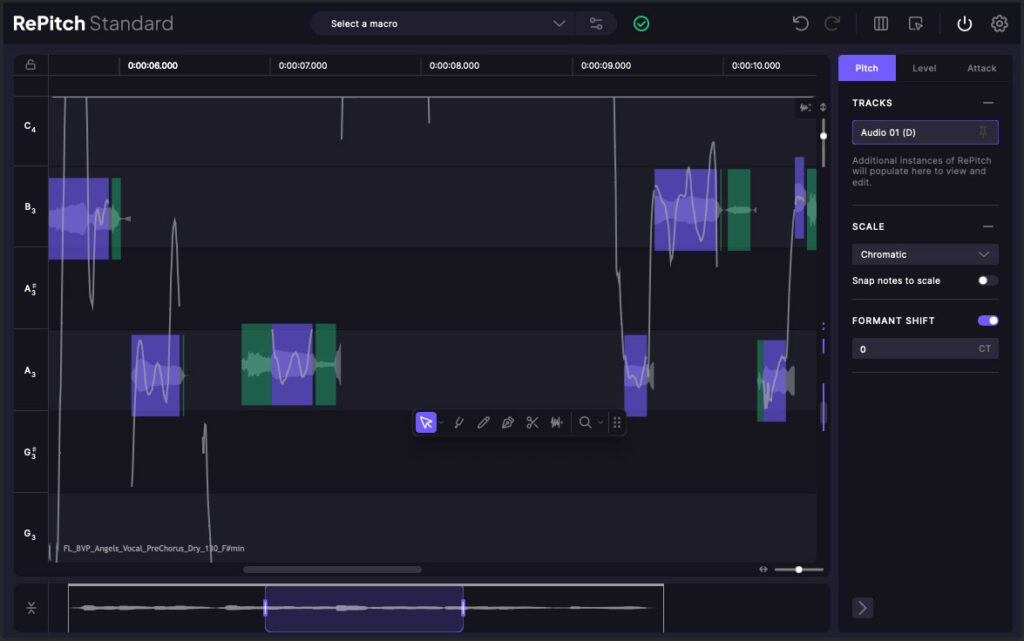Switch to the Level tab
This screenshot has height=641, width=1024.
pyautogui.click(x=924, y=68)
